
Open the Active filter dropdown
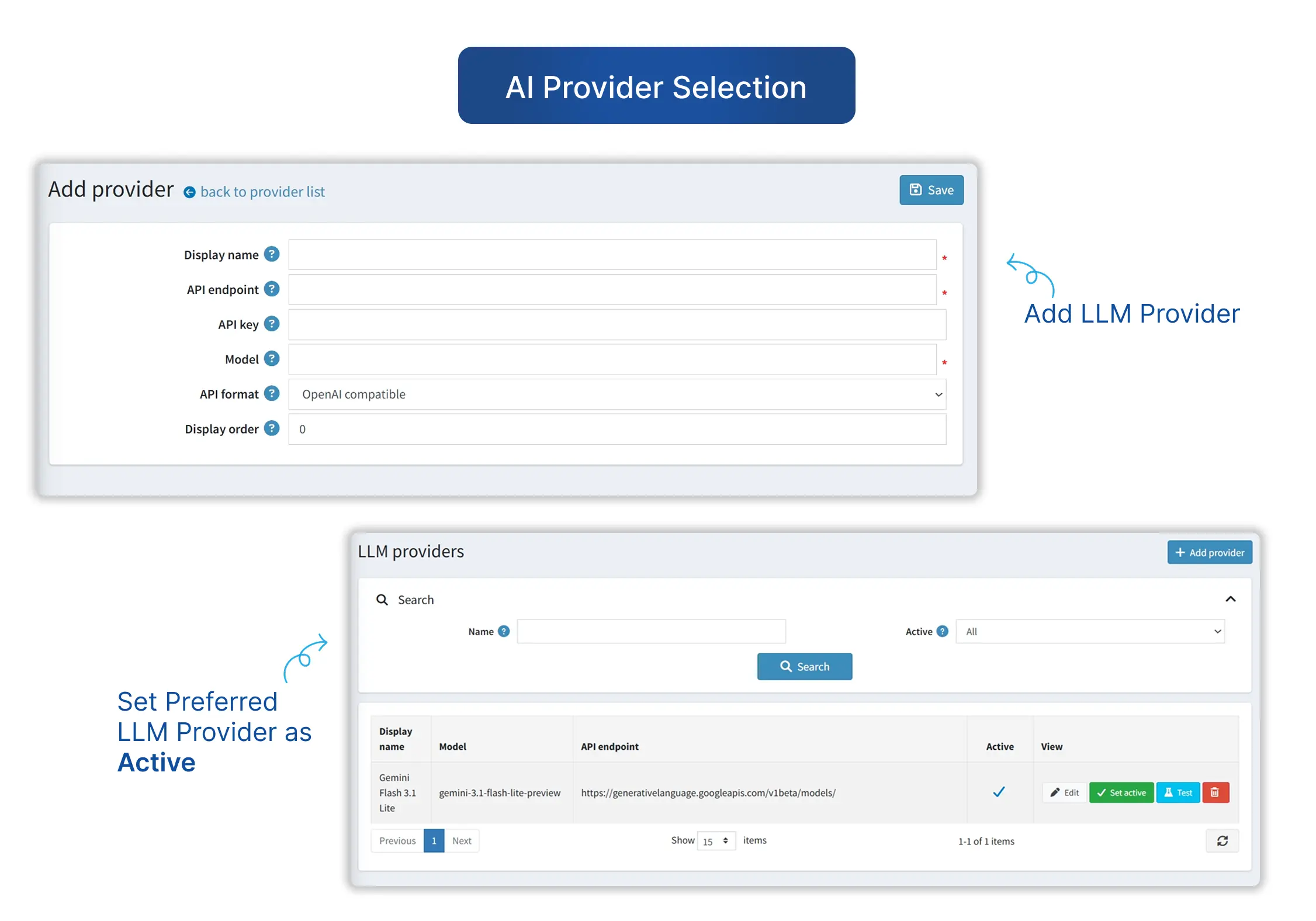[x=1090, y=631]
